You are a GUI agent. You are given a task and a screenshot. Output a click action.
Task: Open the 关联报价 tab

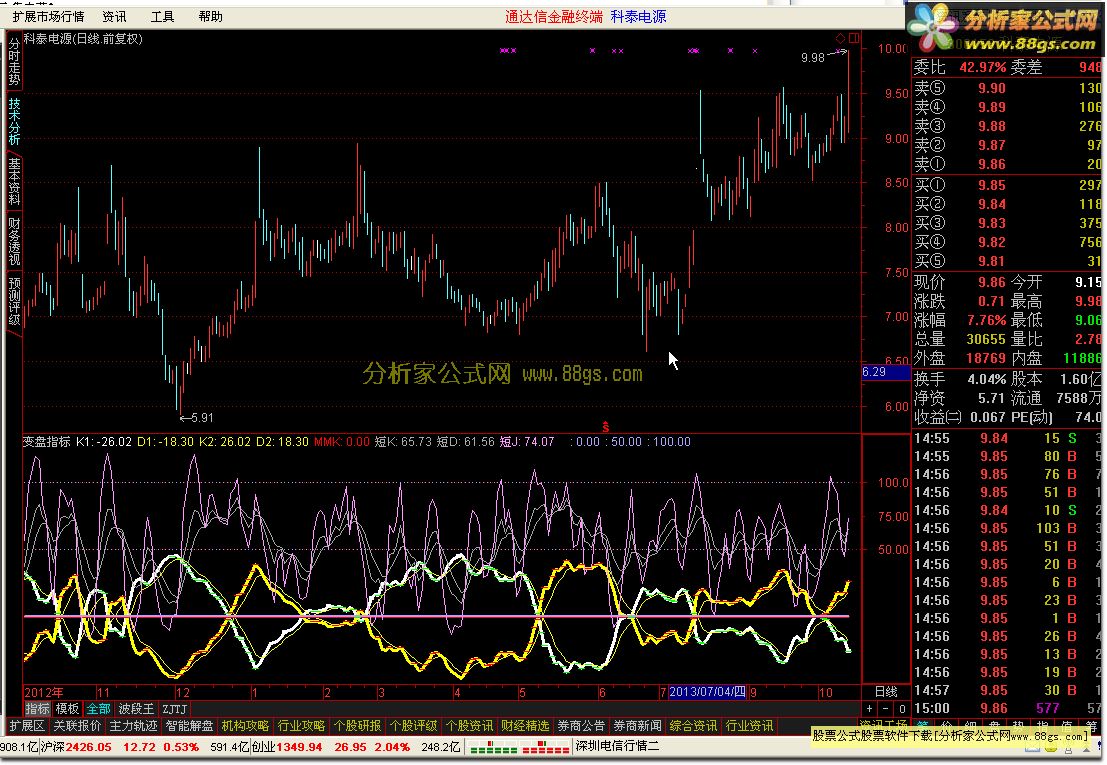[78, 725]
